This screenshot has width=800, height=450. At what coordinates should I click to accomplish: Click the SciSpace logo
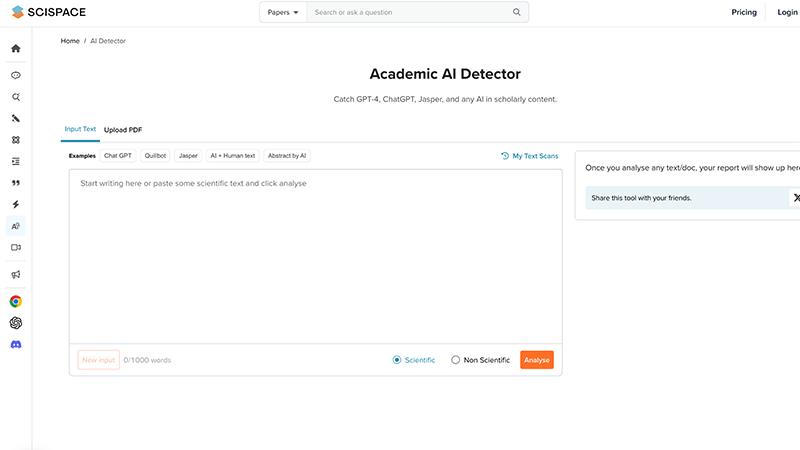tap(48, 12)
